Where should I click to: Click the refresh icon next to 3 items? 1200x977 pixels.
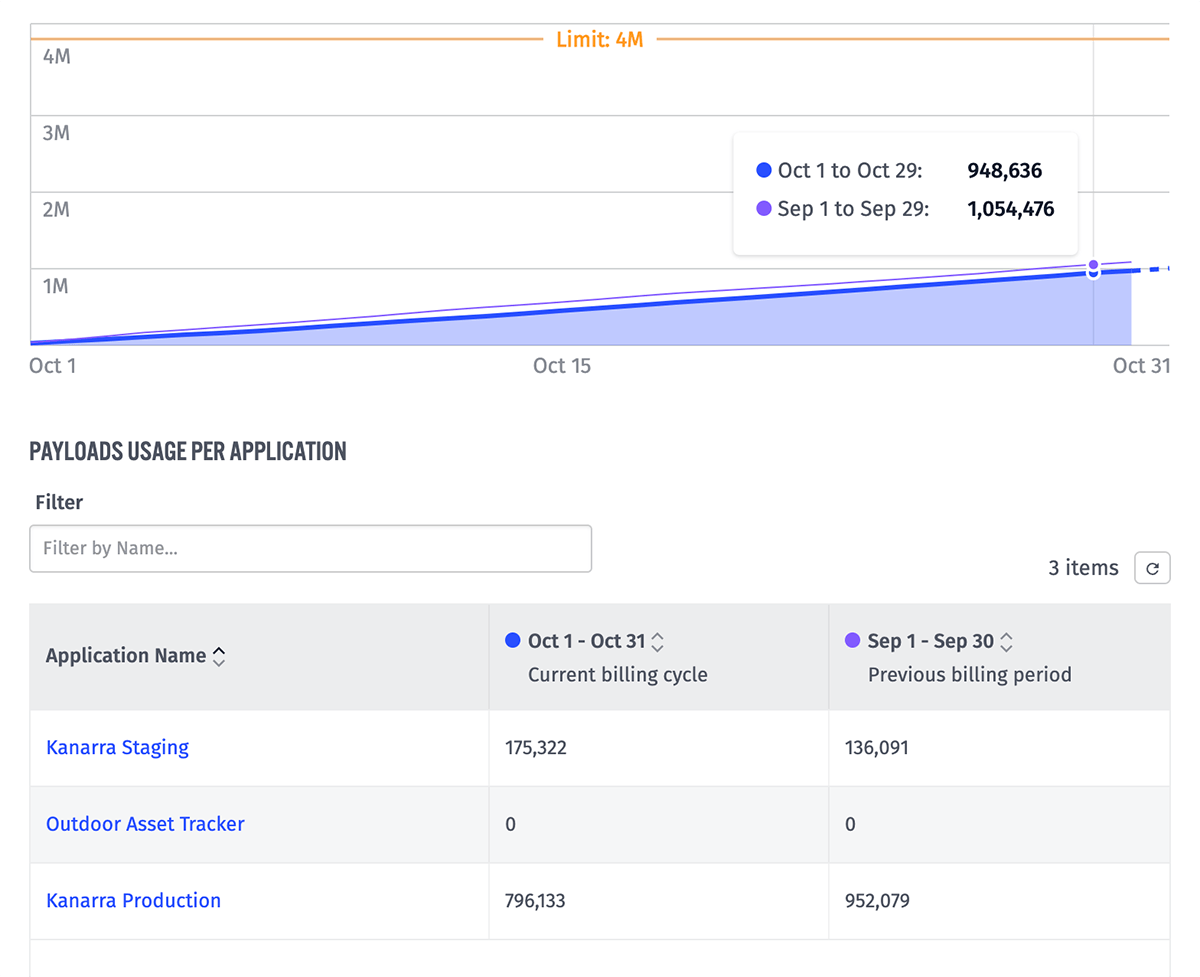[x=1152, y=568]
